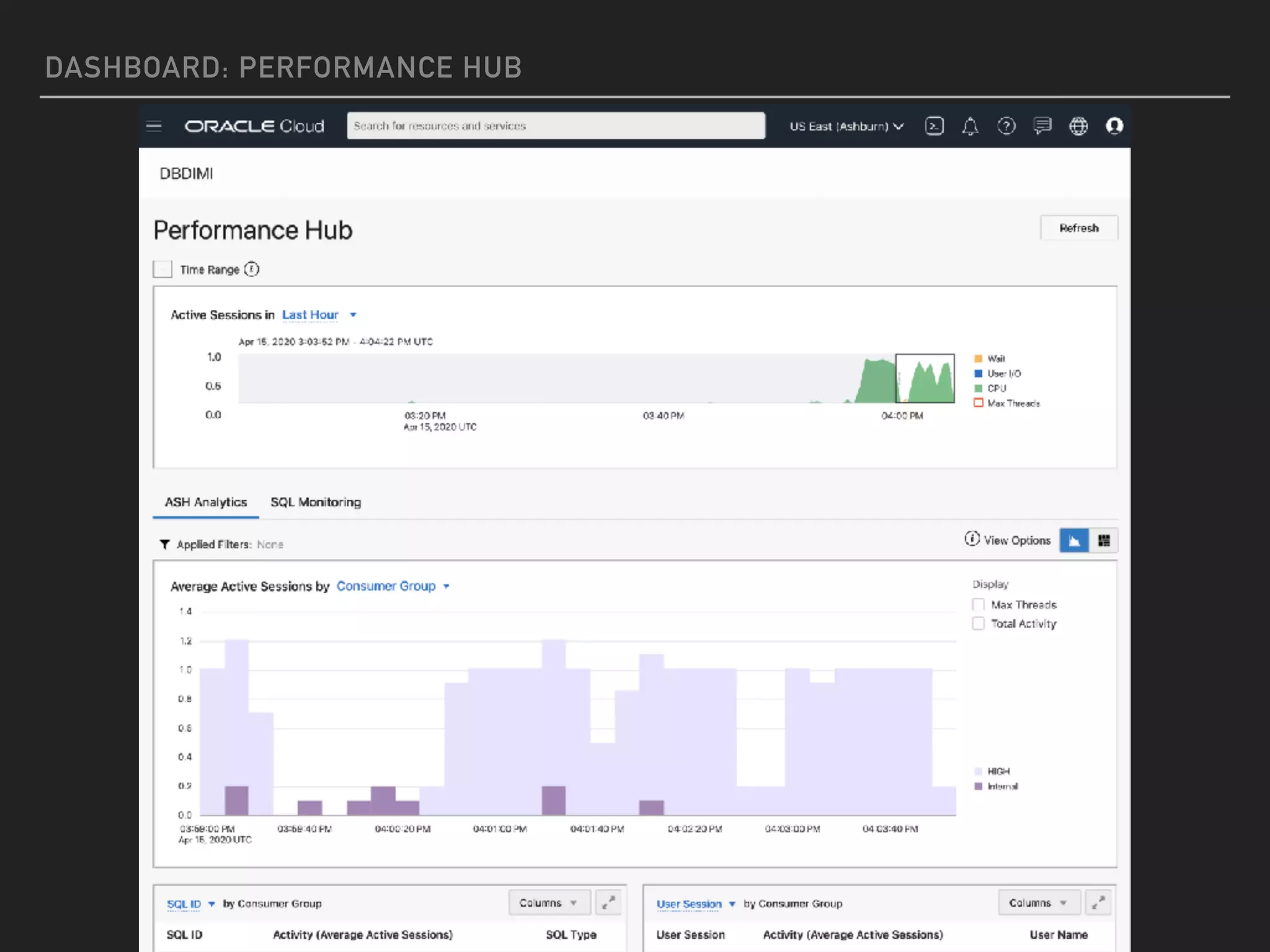
Task: Click the Refresh button
Action: (x=1079, y=228)
